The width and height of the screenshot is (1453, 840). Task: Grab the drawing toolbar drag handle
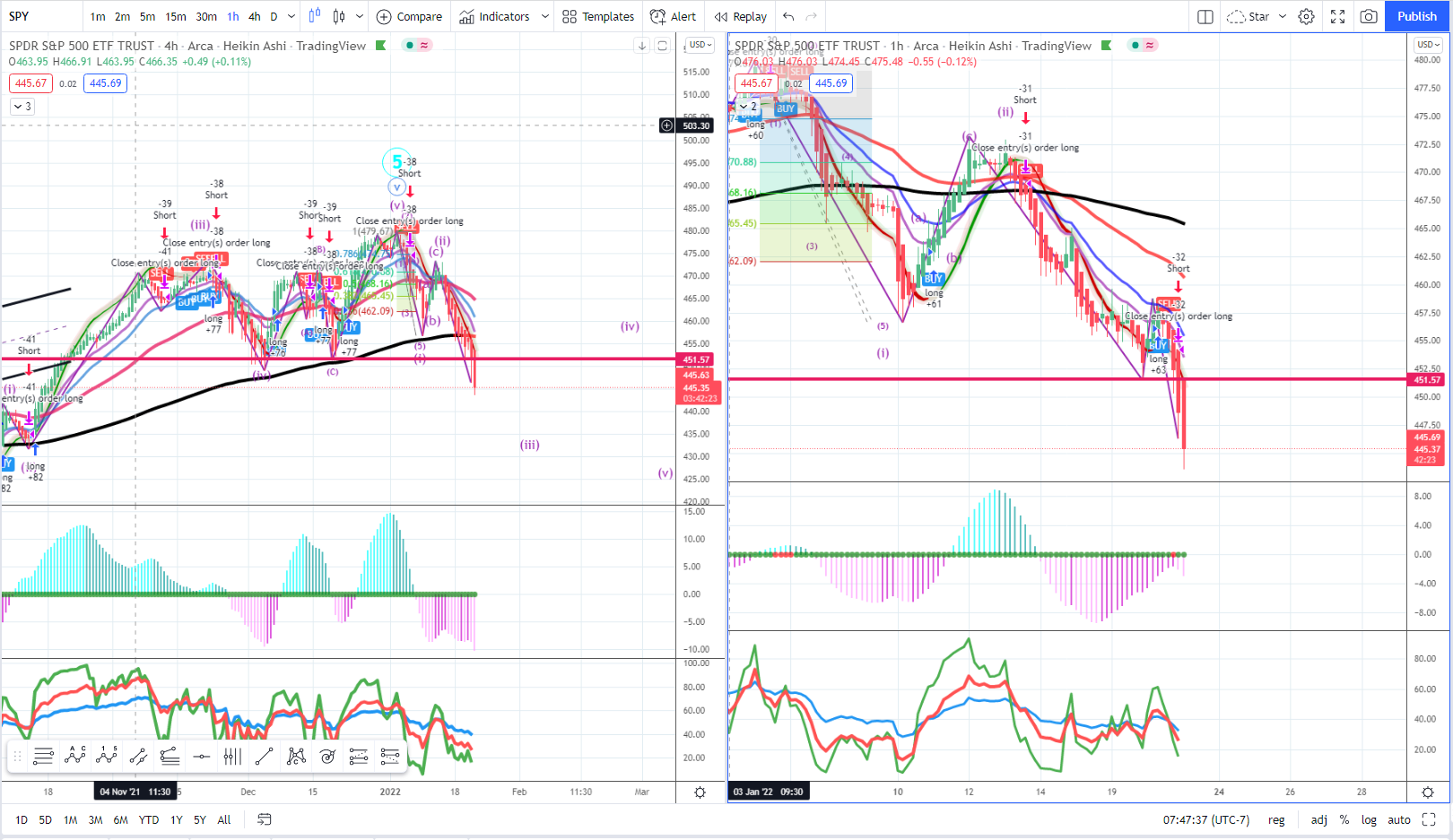[x=17, y=757]
